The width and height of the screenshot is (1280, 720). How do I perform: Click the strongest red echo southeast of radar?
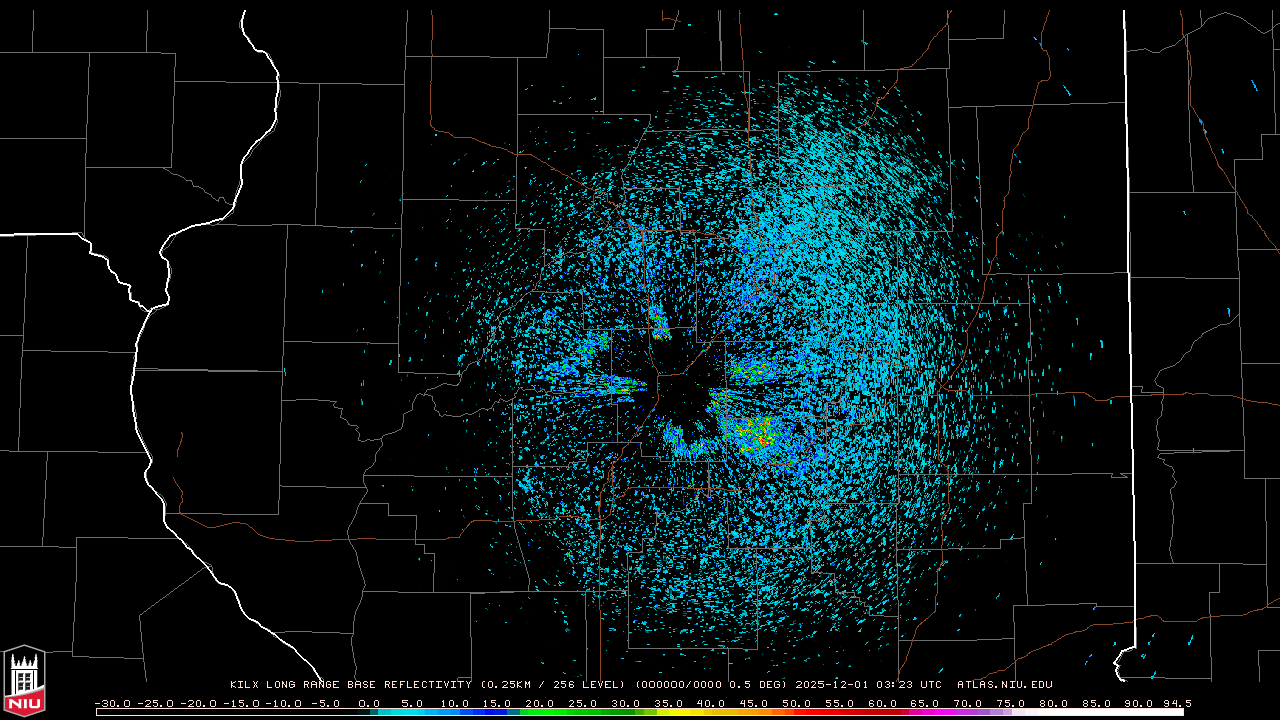[762, 439]
